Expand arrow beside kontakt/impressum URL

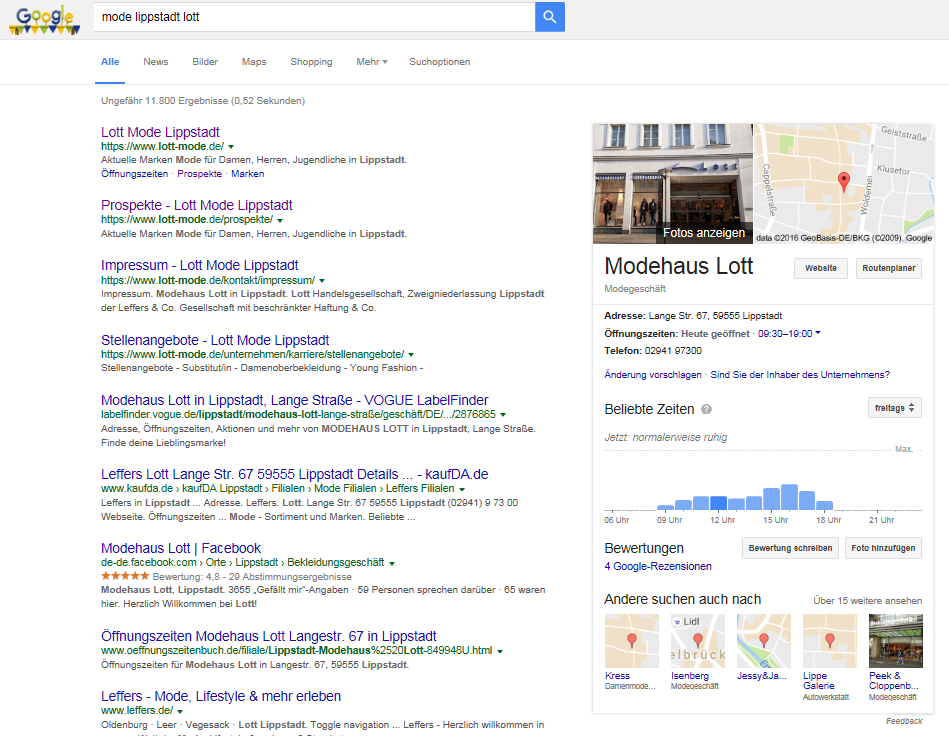[x=322, y=281]
